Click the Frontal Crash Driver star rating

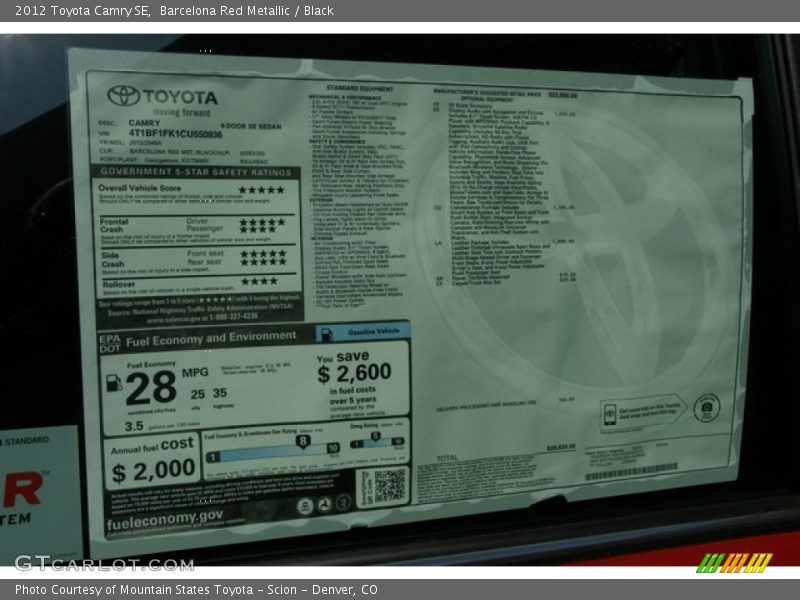point(262,222)
